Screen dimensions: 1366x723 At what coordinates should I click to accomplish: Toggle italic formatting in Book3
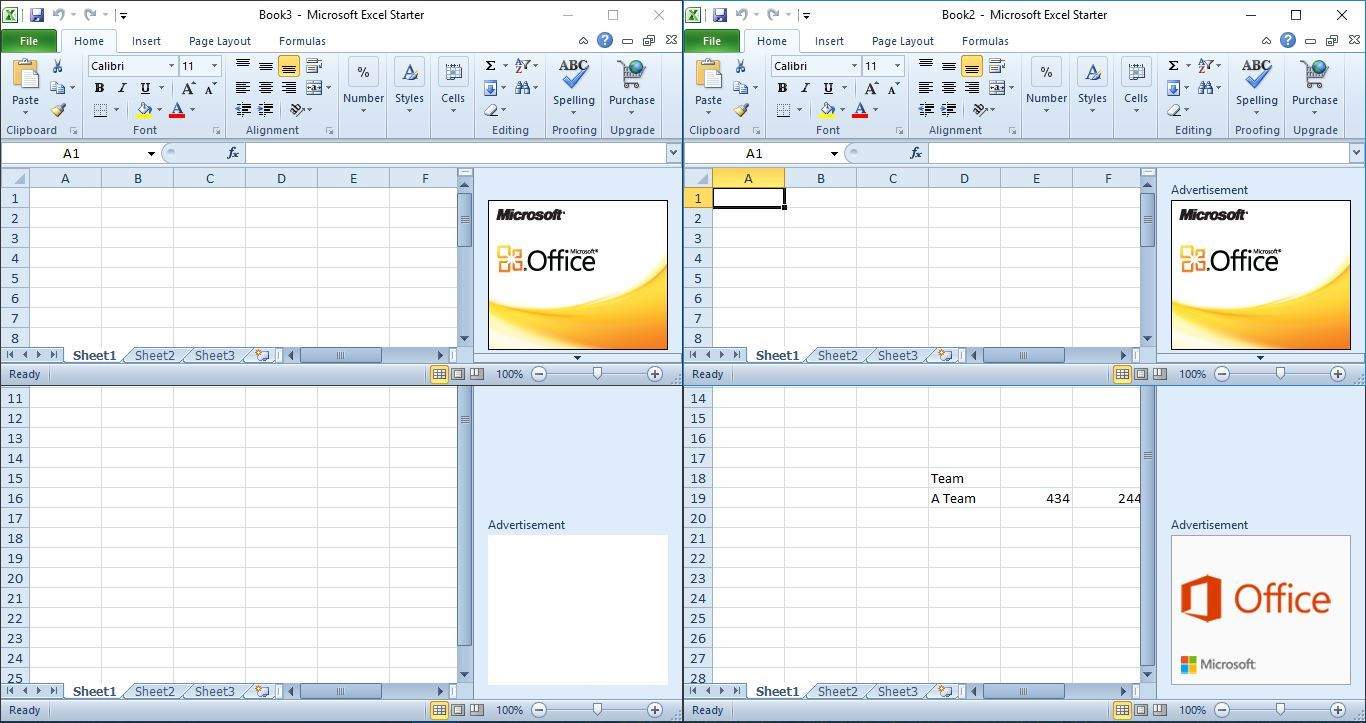(121, 88)
